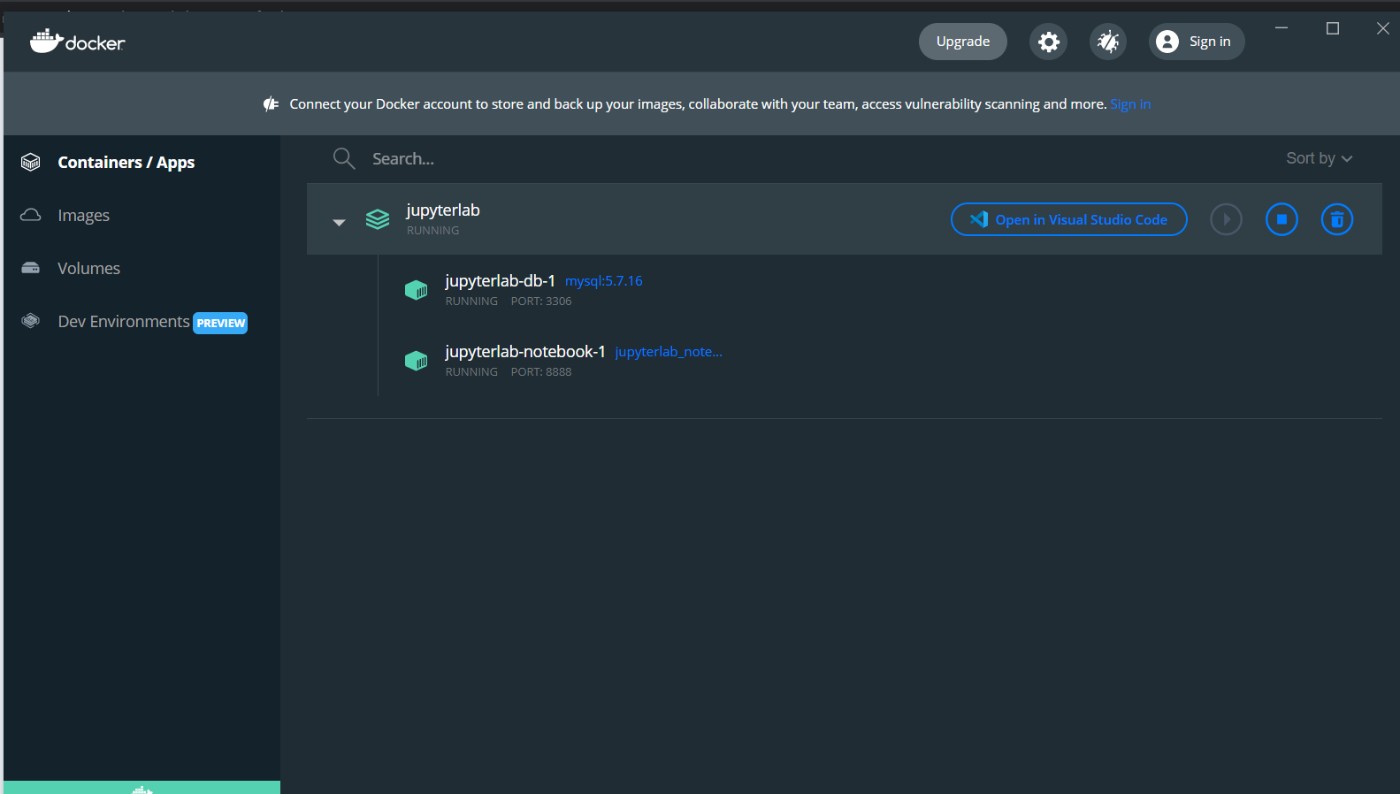Open the mysql:5.7.16 image link

coord(604,281)
